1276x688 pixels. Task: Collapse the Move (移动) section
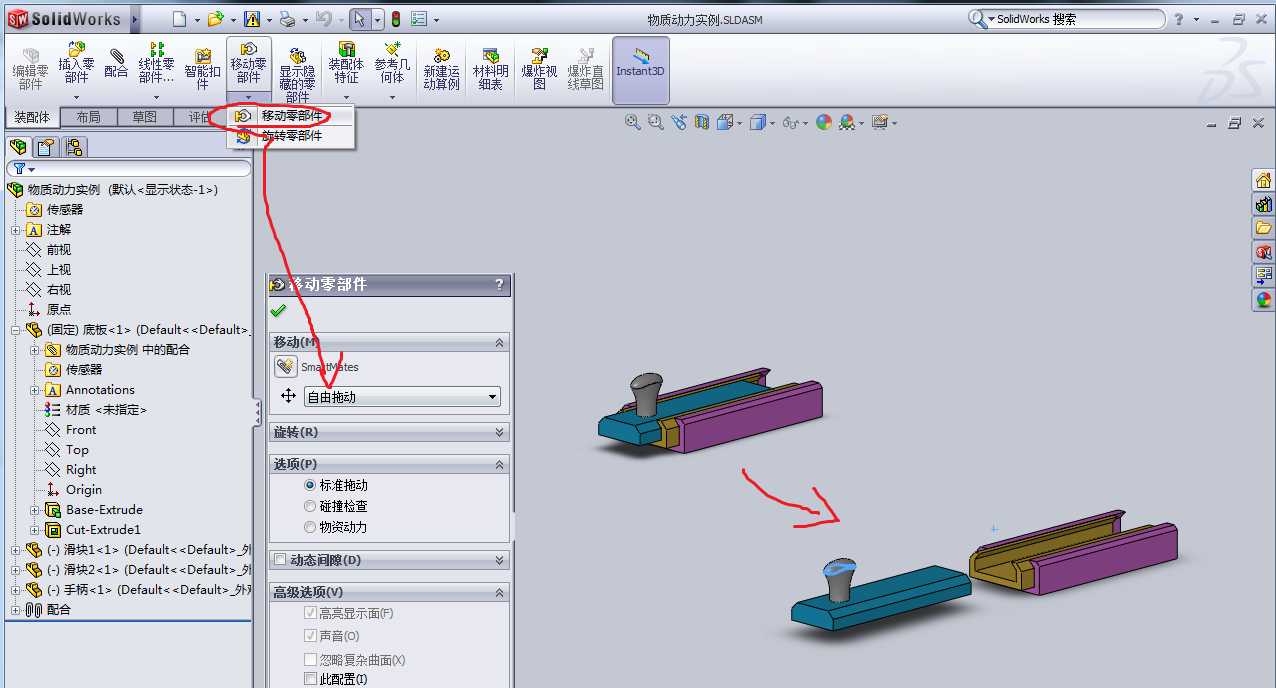click(500, 343)
